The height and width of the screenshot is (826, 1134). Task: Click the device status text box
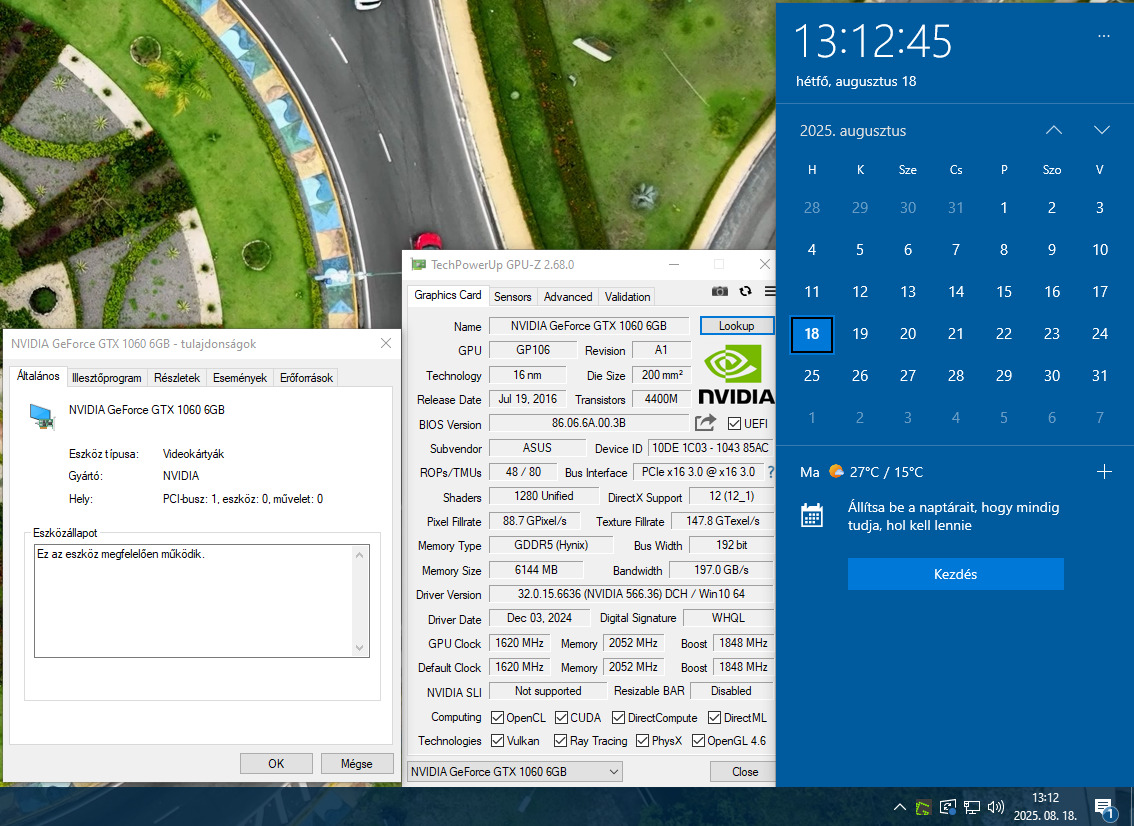[x=202, y=600]
